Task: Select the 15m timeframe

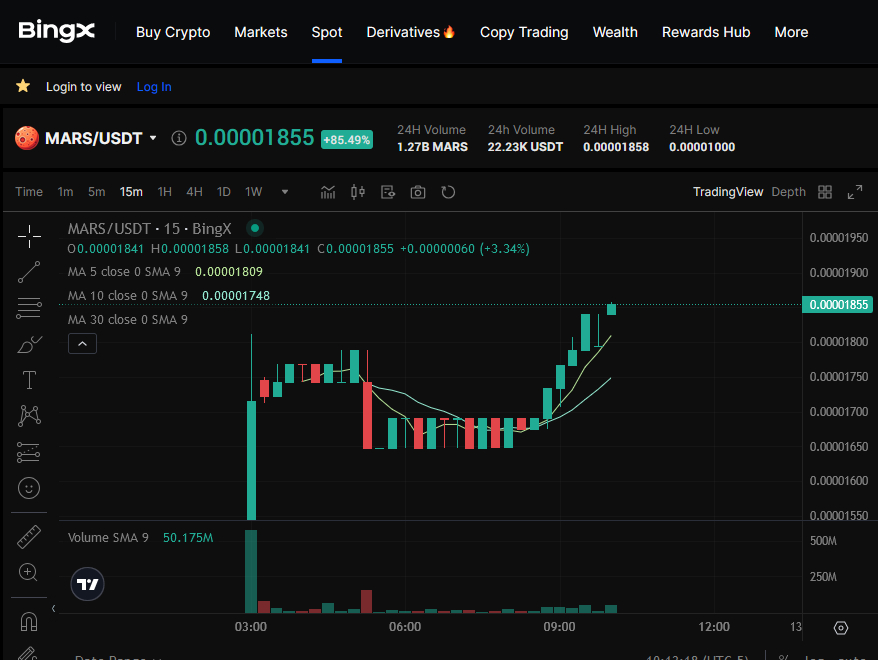Action: pyautogui.click(x=131, y=192)
